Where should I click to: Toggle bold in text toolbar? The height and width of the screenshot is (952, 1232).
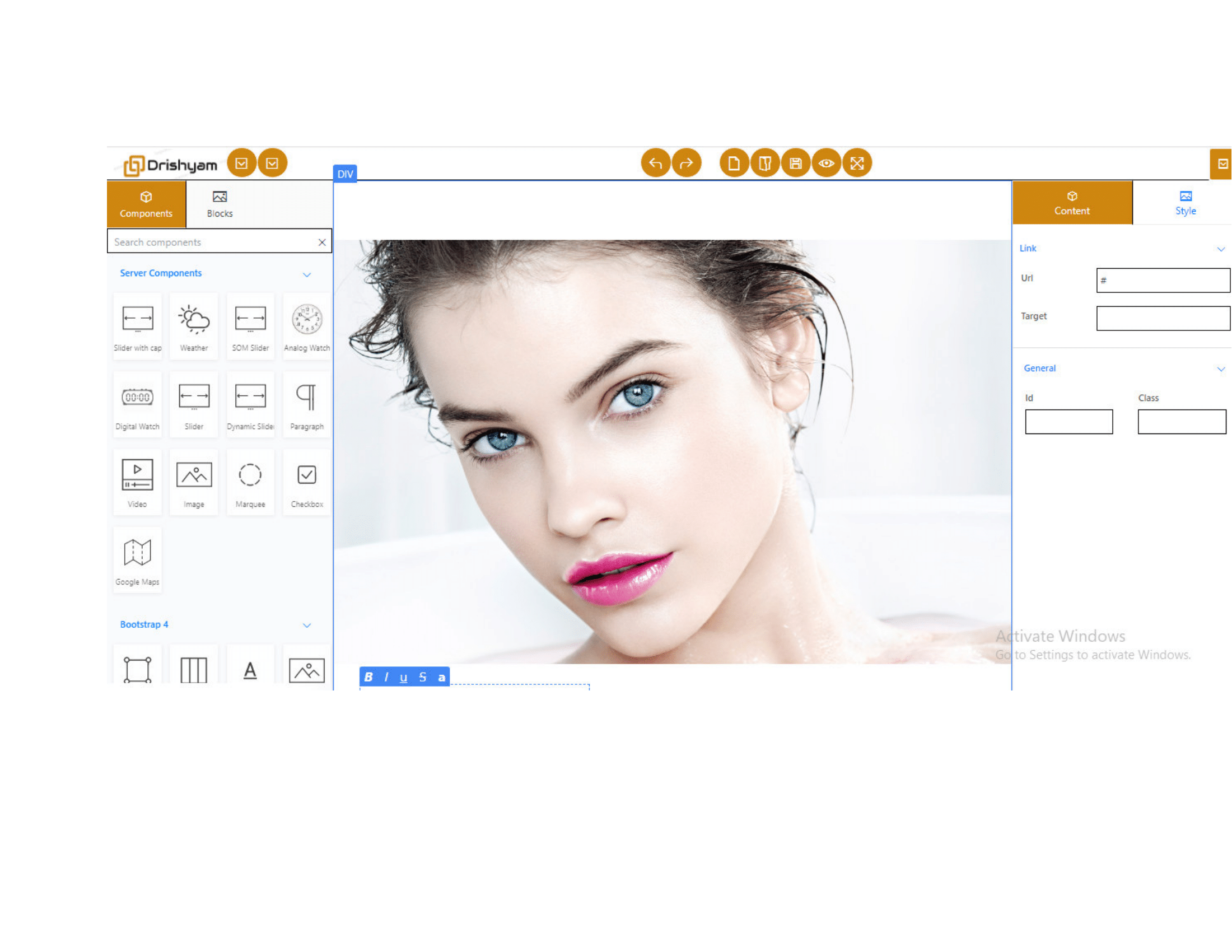[x=368, y=678]
